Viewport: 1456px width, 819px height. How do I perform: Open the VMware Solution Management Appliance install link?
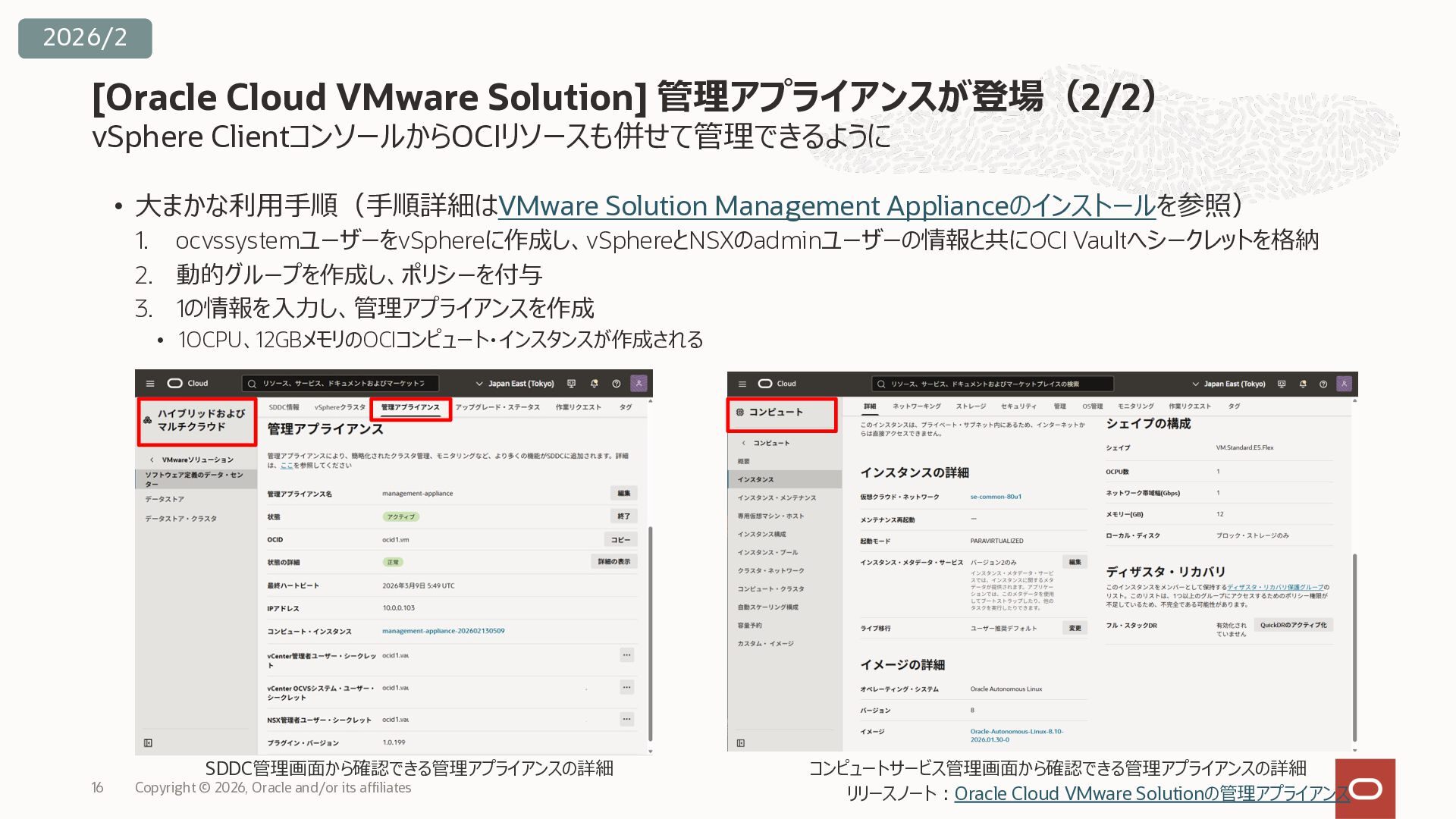pyautogui.click(x=827, y=206)
